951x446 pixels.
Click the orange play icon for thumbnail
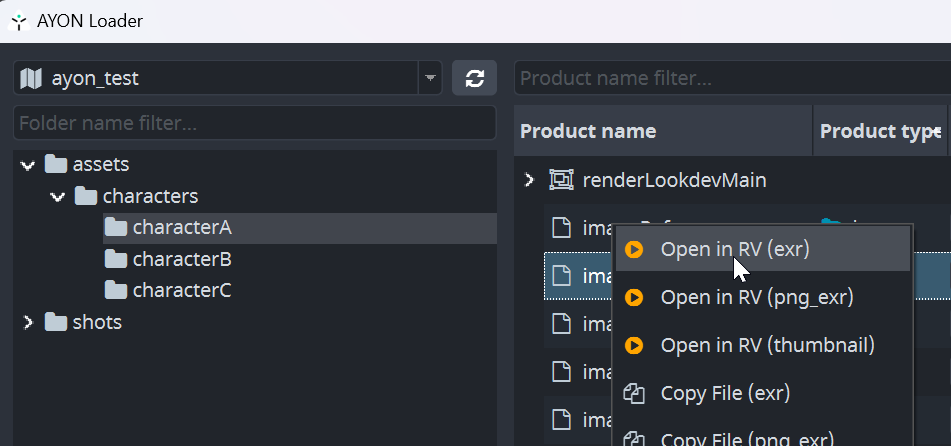[633, 346]
